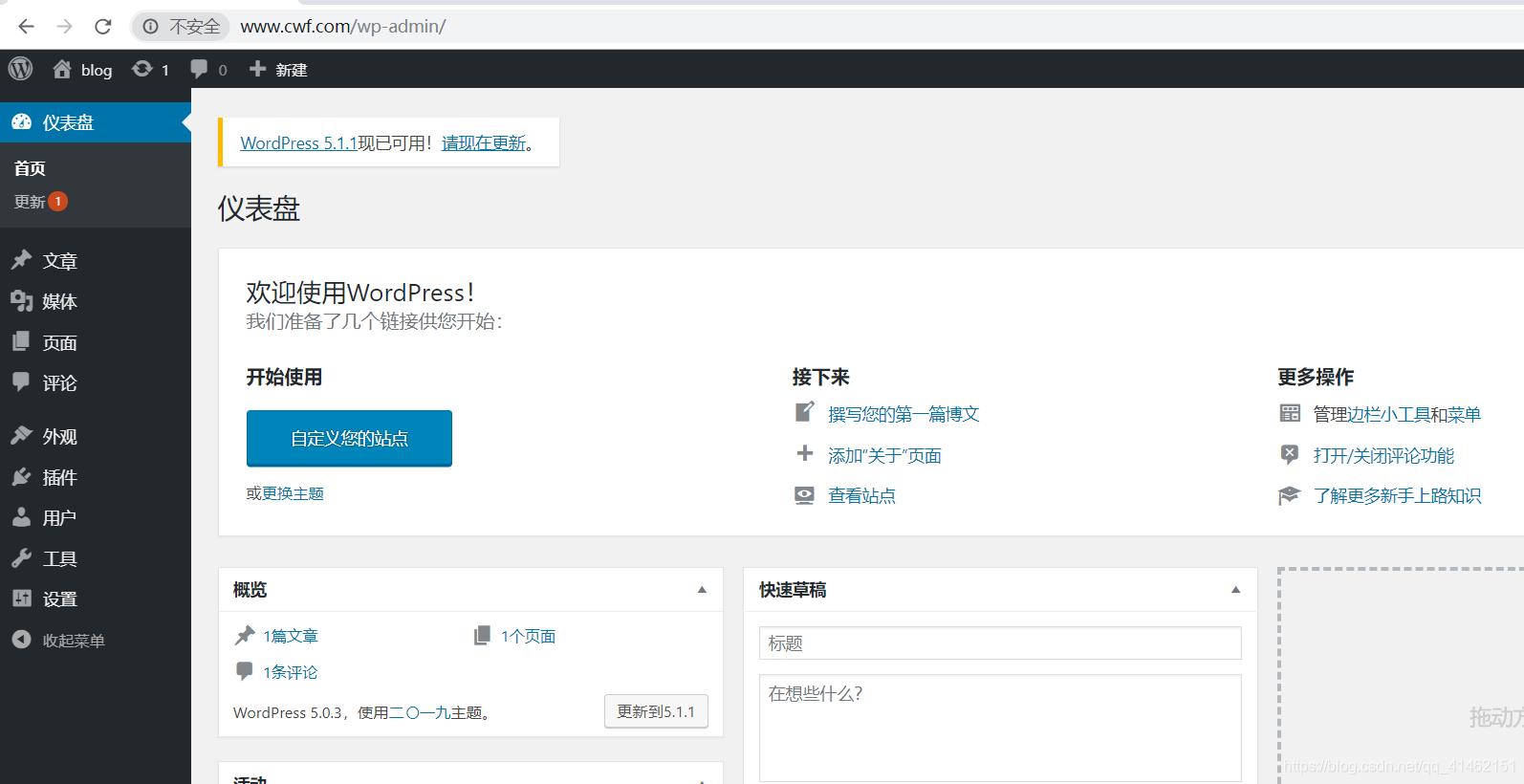Click the WordPress logo in admin bar
The image size is (1524, 784).
click(x=20, y=69)
